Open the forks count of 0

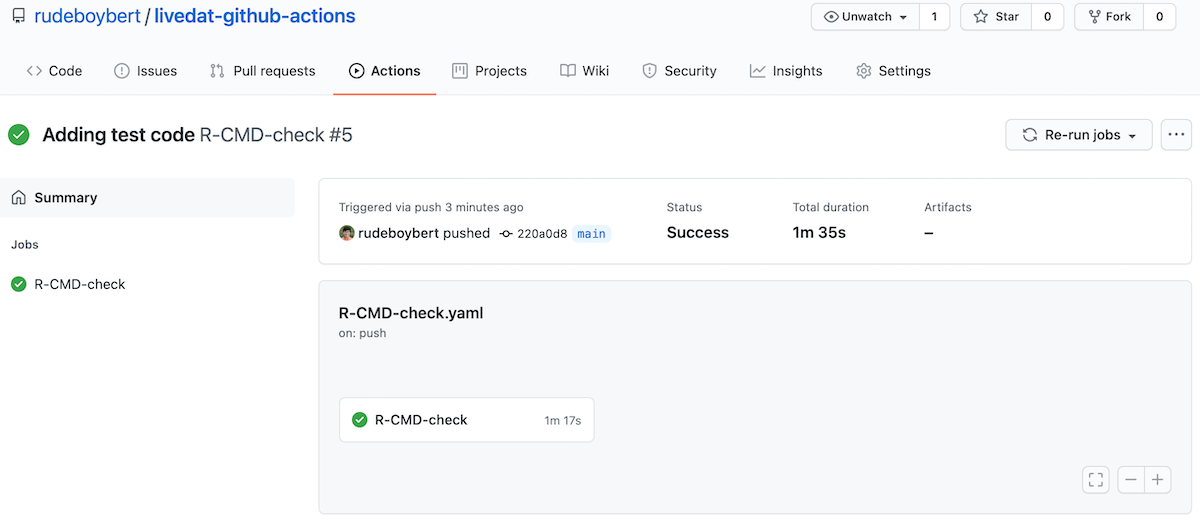click(1159, 17)
